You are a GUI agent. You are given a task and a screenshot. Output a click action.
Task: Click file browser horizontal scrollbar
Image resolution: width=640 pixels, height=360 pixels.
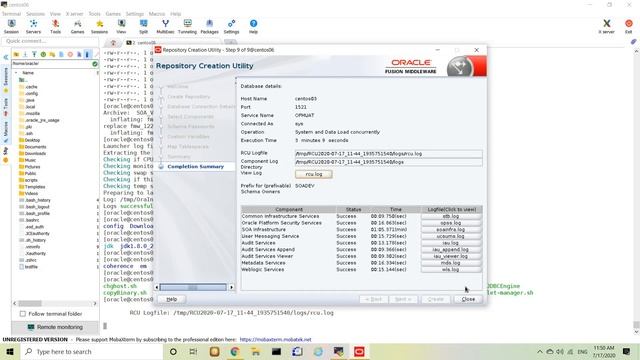coord(30,303)
